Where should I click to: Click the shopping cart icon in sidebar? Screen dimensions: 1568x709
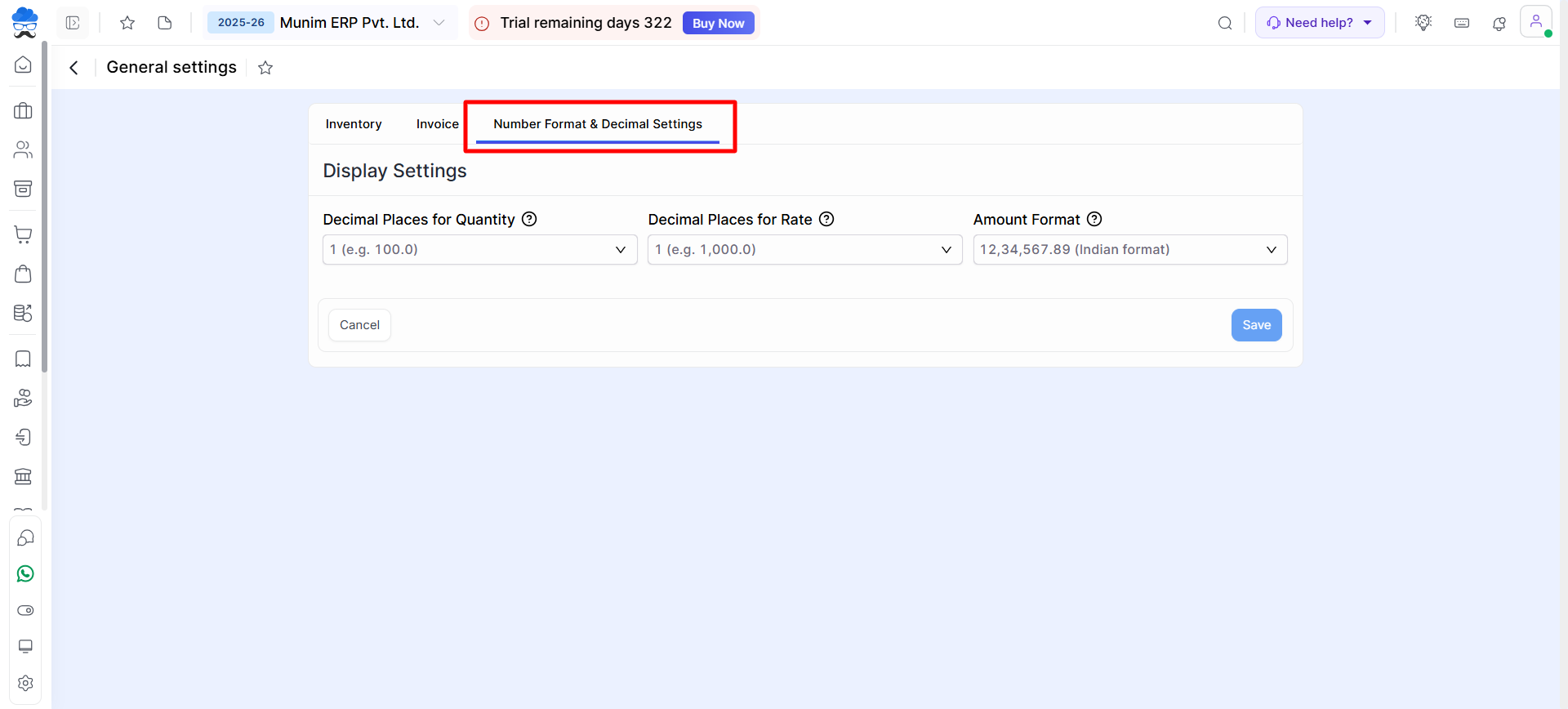[x=24, y=235]
